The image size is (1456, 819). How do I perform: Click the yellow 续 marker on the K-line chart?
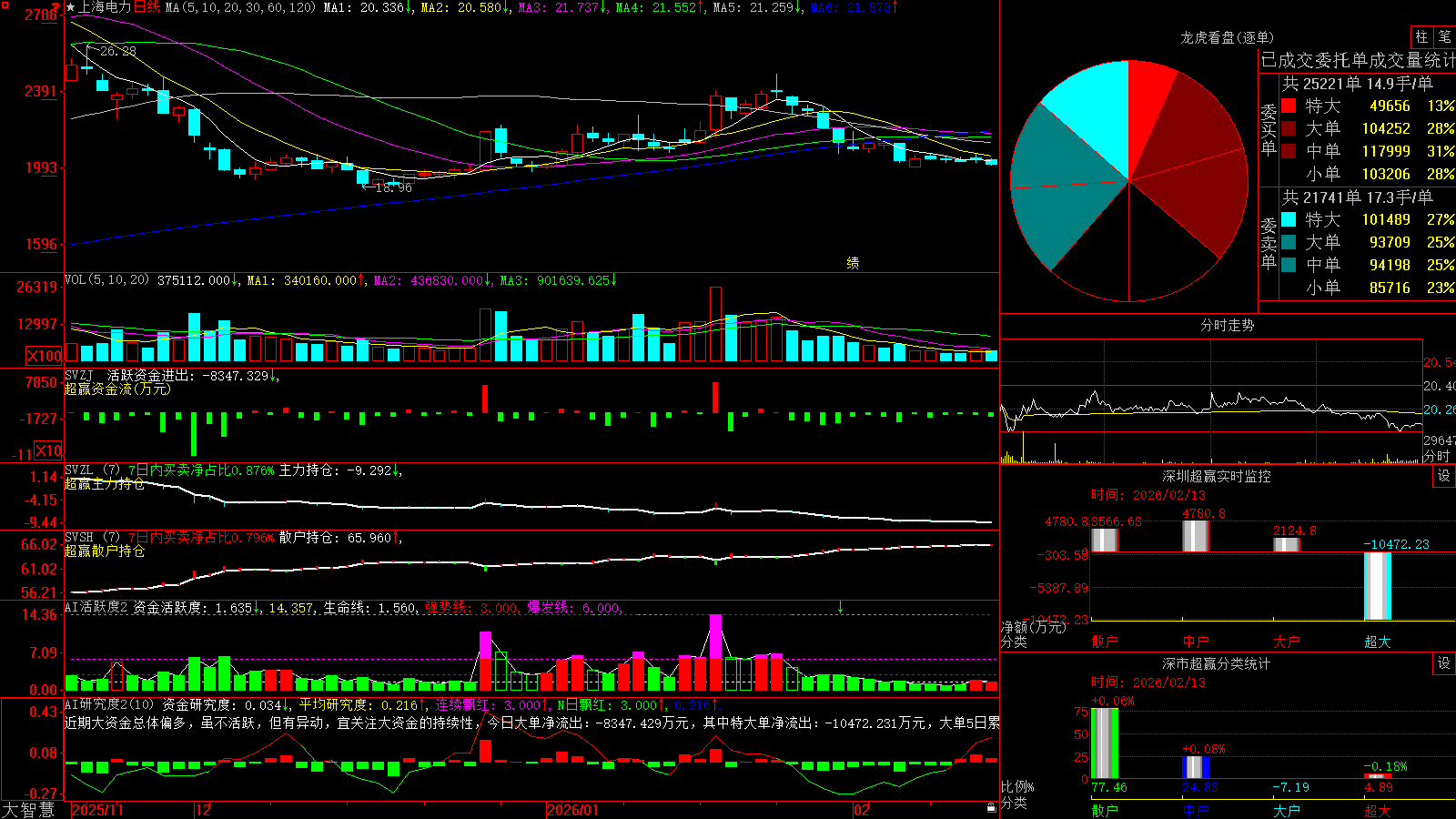click(853, 263)
